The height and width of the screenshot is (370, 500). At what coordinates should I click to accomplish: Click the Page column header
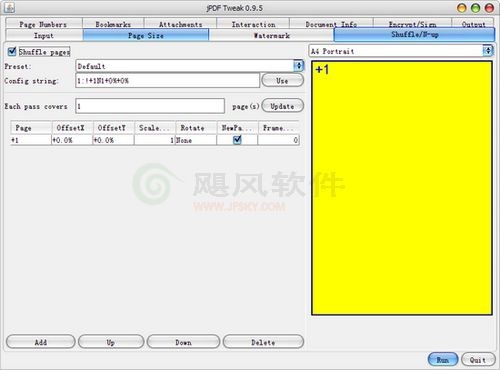pyautogui.click(x=31, y=128)
